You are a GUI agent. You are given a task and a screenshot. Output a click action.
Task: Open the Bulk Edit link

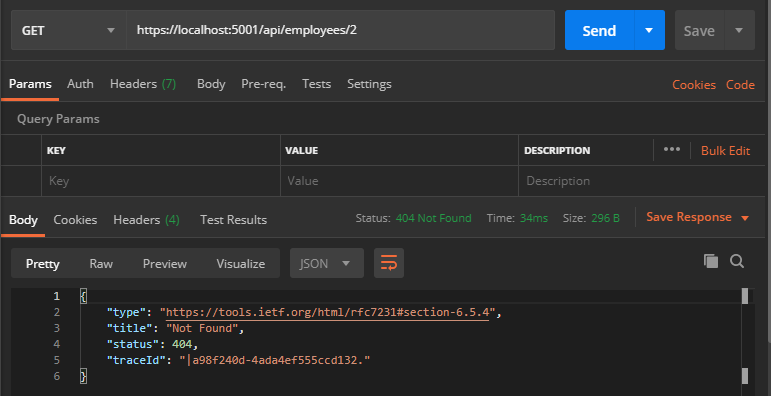point(725,151)
